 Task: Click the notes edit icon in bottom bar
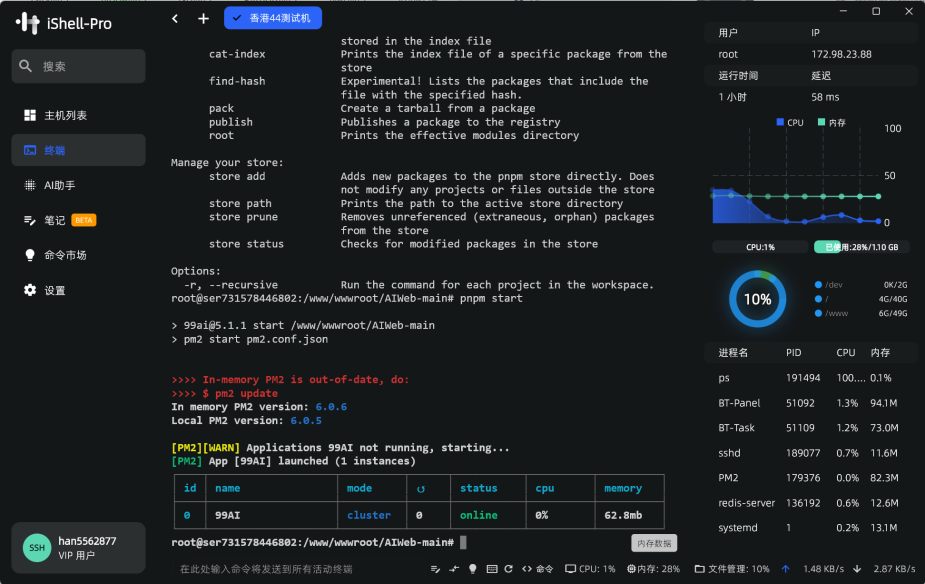pyautogui.click(x=435, y=569)
